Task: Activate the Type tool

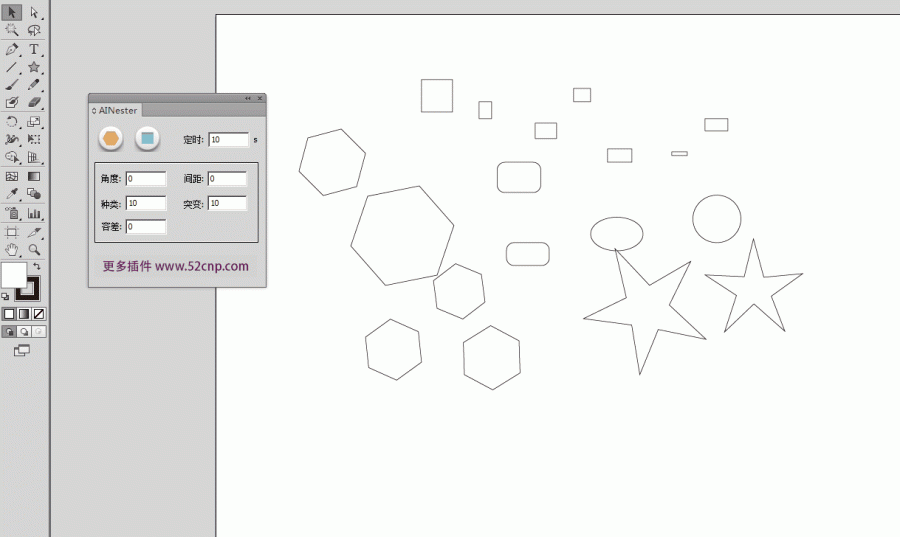Action: [x=34, y=49]
